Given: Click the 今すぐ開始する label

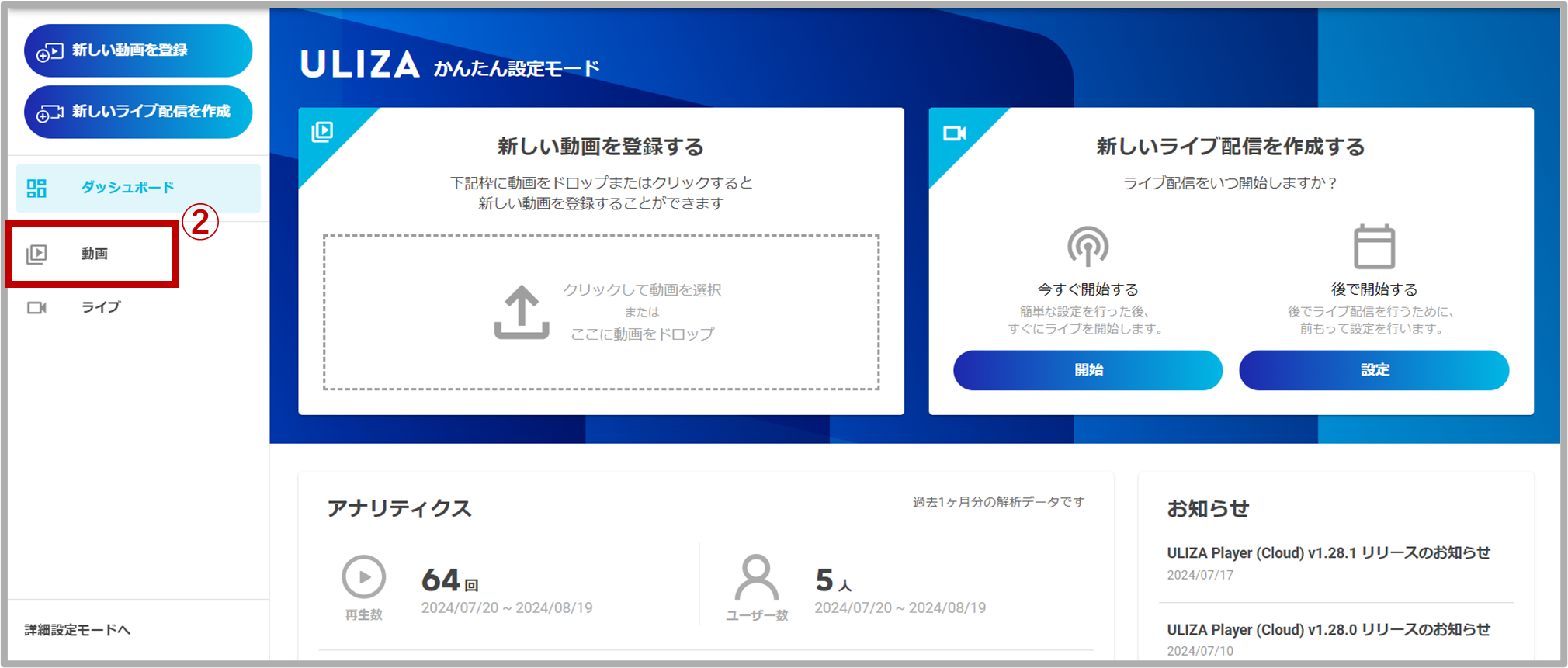Looking at the screenshot, I should click(x=1088, y=289).
